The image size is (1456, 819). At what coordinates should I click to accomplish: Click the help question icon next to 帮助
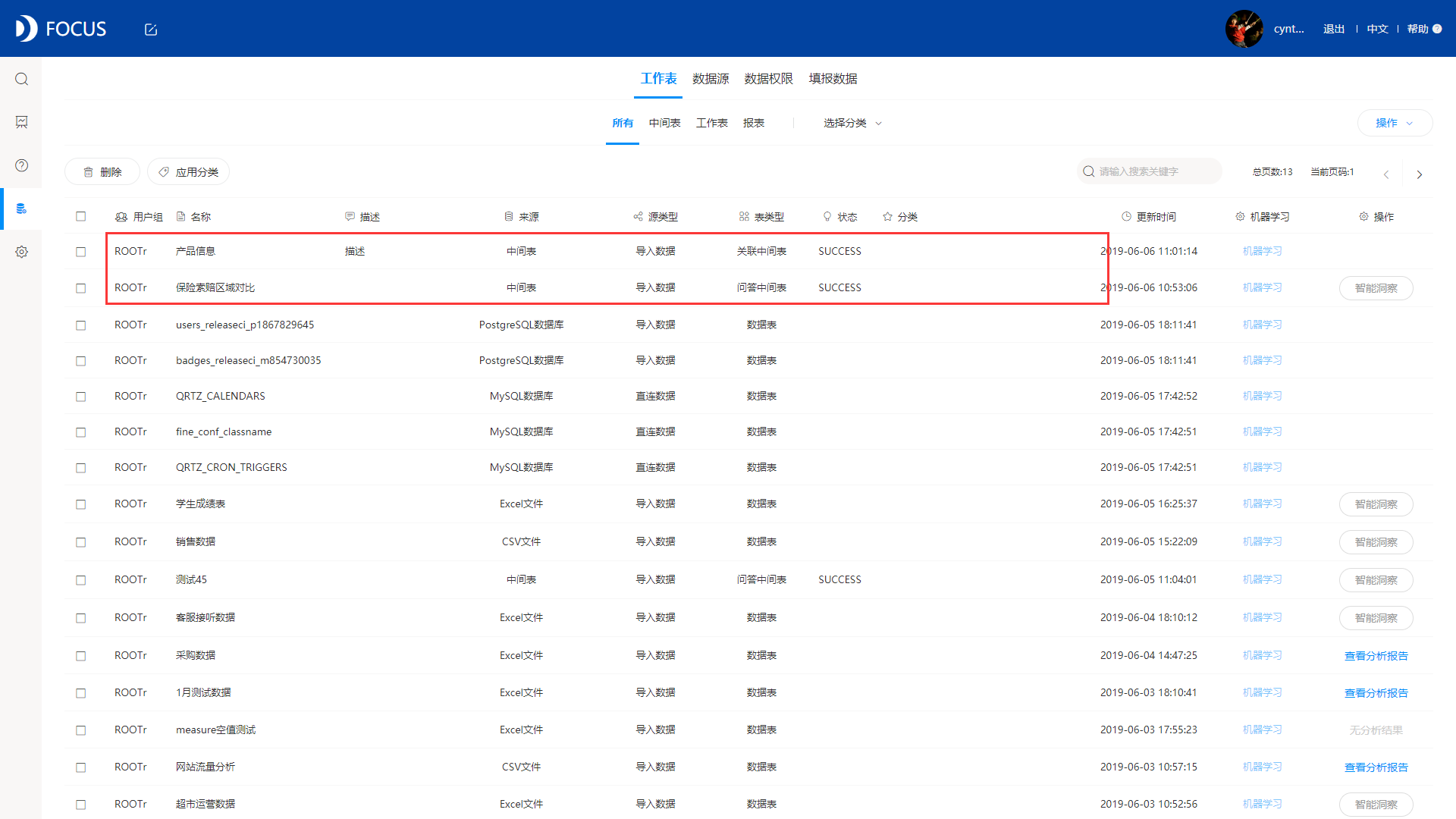[1437, 29]
